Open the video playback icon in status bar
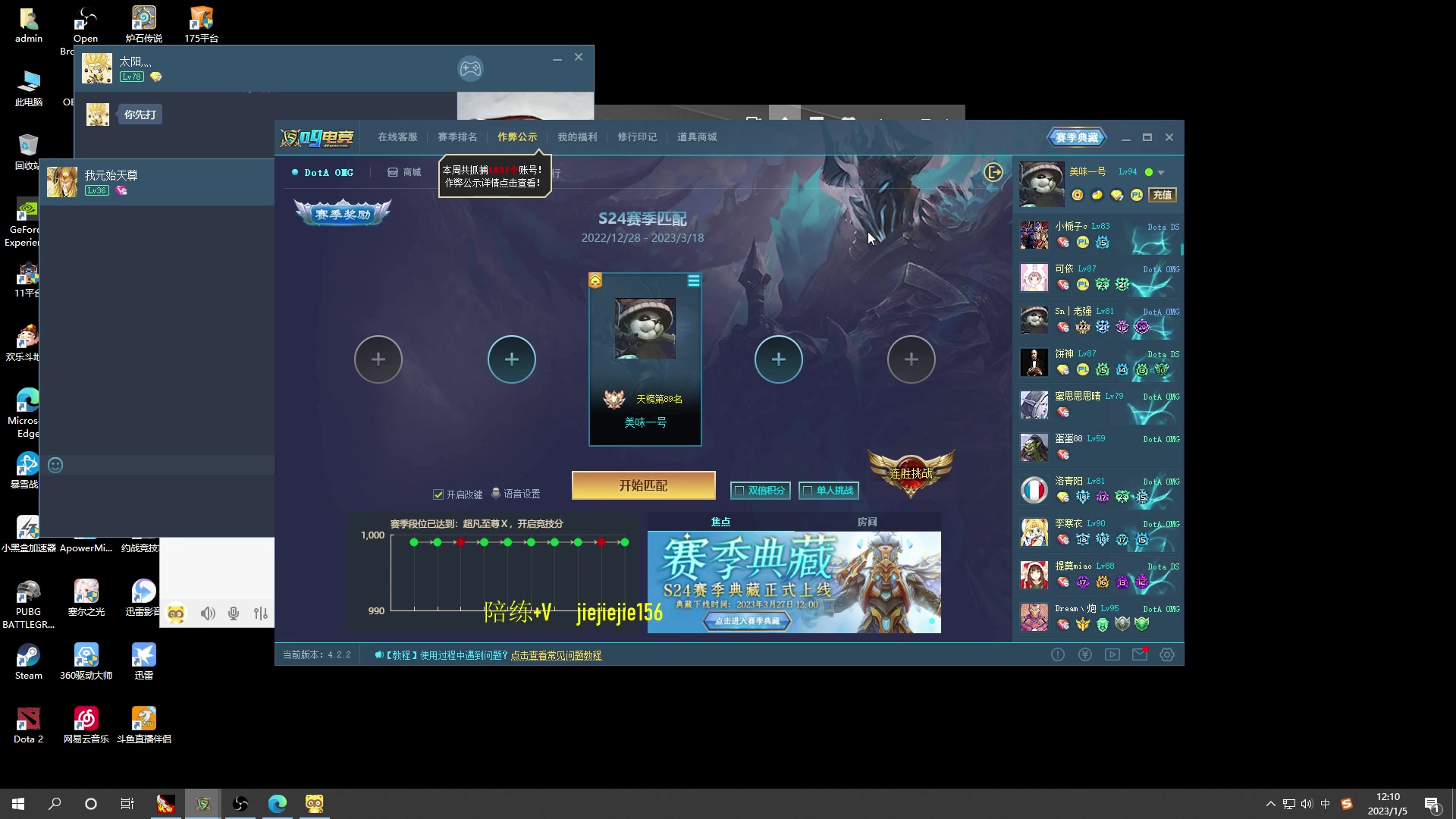 [x=1112, y=654]
